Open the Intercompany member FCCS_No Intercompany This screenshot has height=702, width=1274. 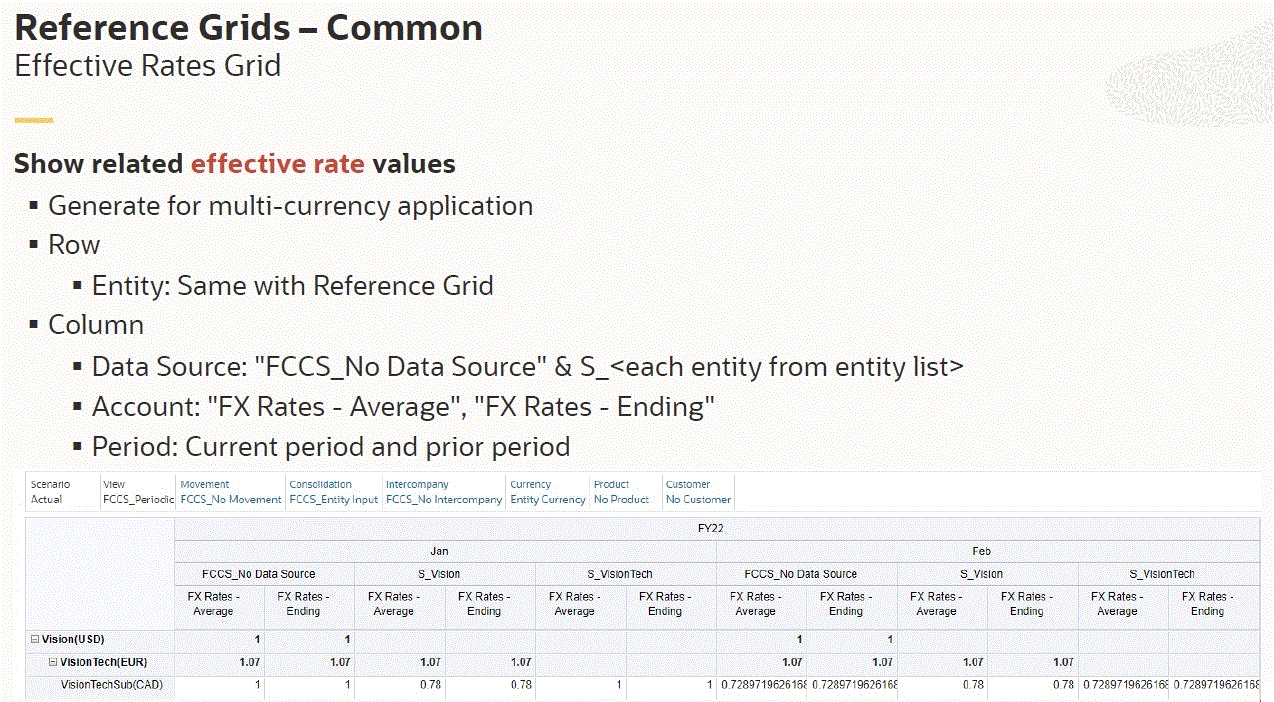coord(444,499)
